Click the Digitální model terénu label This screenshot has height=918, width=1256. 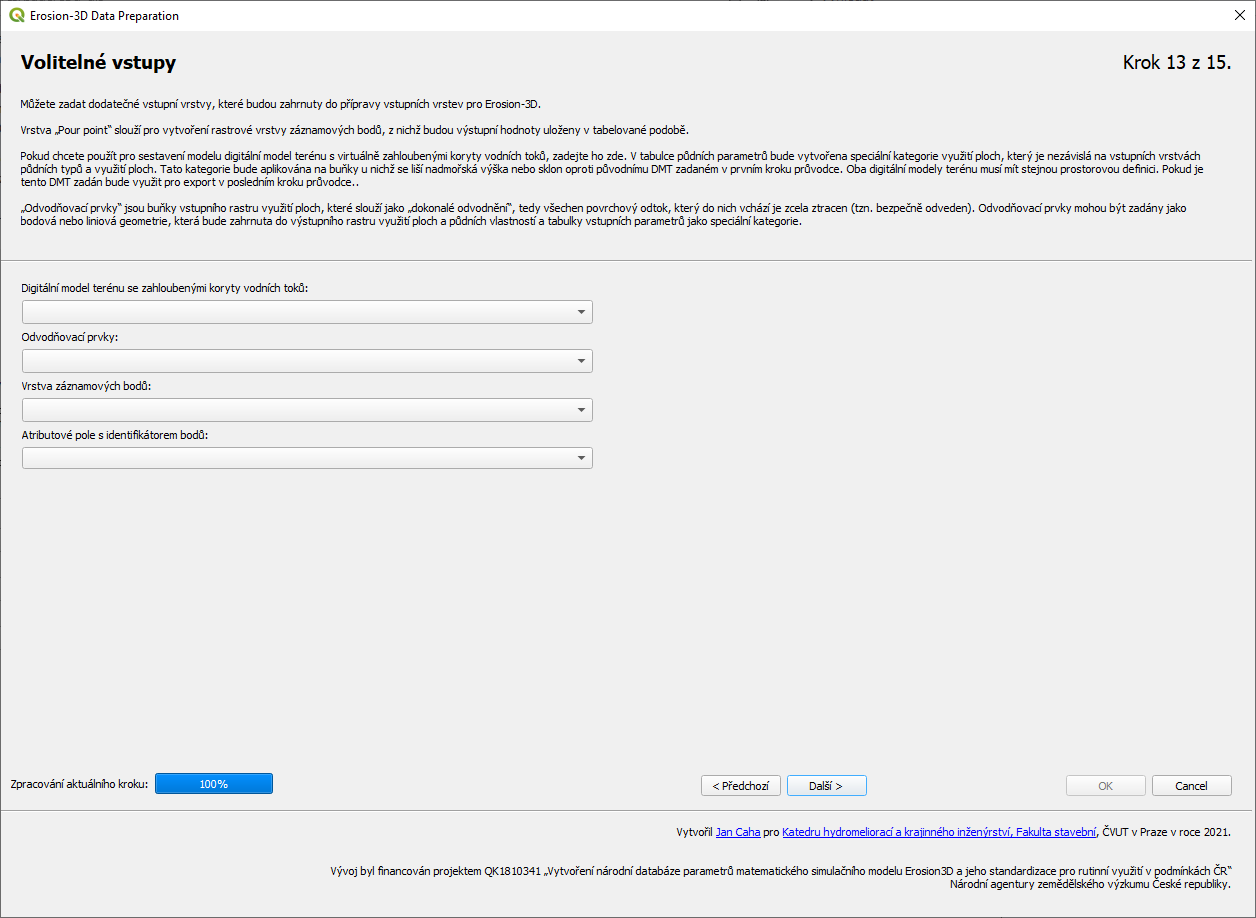[x=165, y=288]
